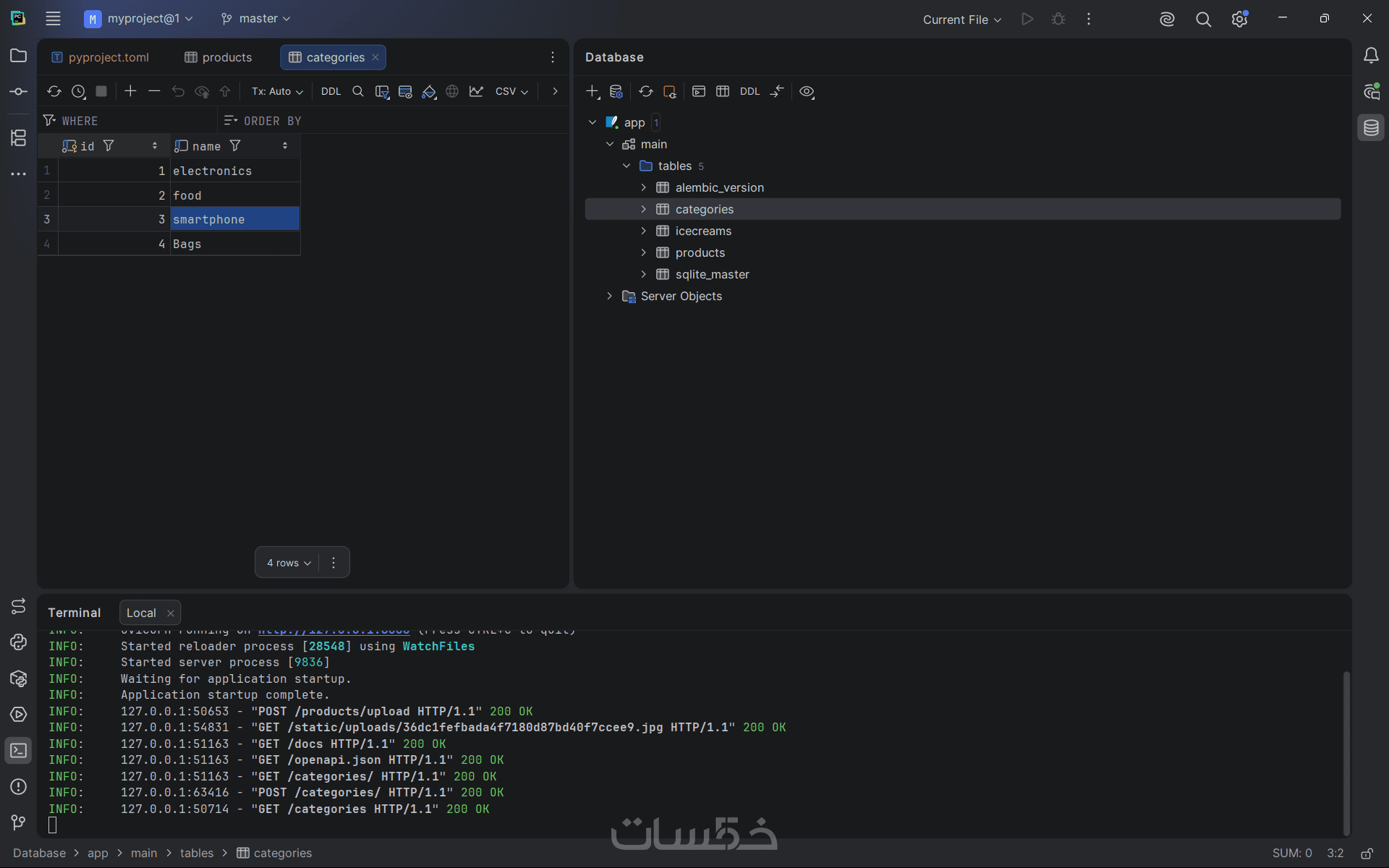
Task: Expand Server Objects node
Action: (610, 296)
